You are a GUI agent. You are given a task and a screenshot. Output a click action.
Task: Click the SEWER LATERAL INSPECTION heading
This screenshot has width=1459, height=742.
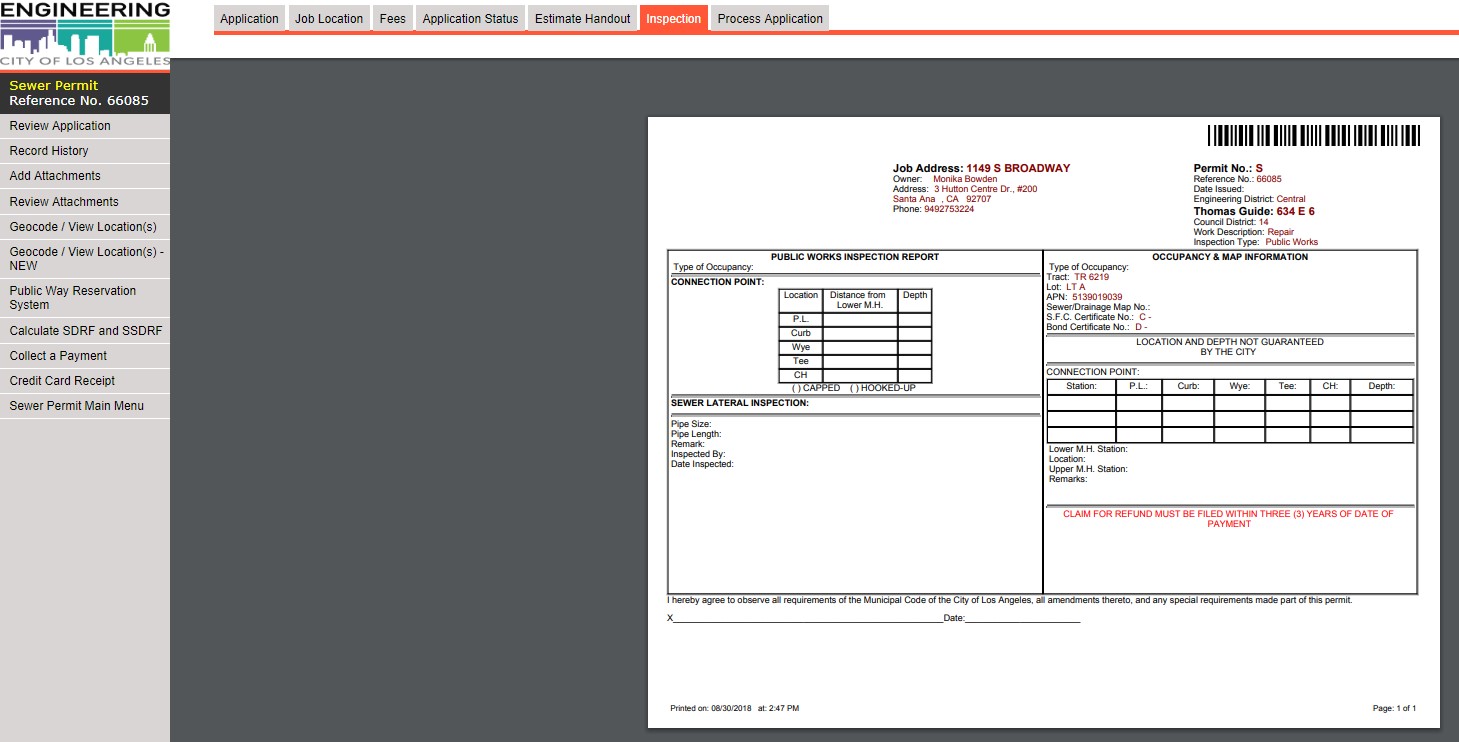tap(740, 403)
